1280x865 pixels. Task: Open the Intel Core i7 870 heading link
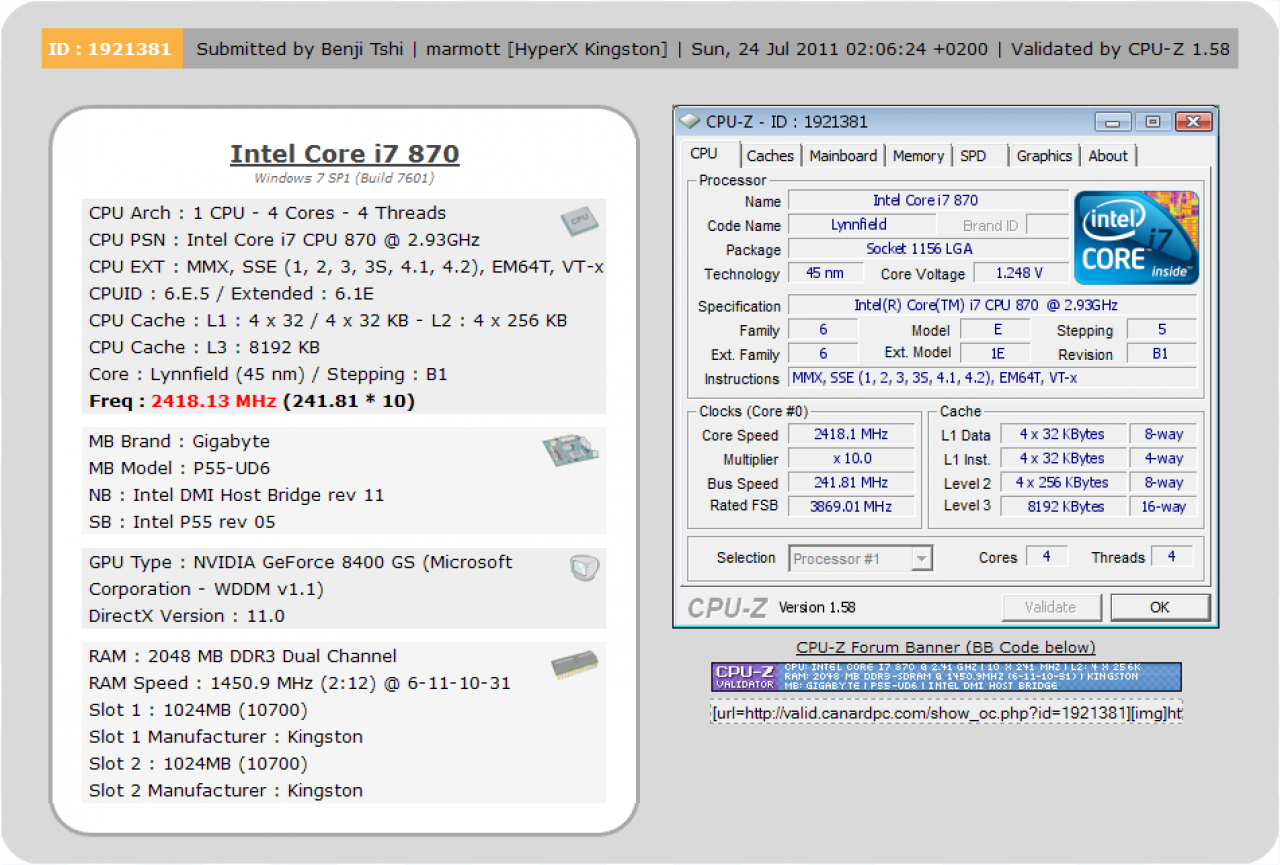345,154
